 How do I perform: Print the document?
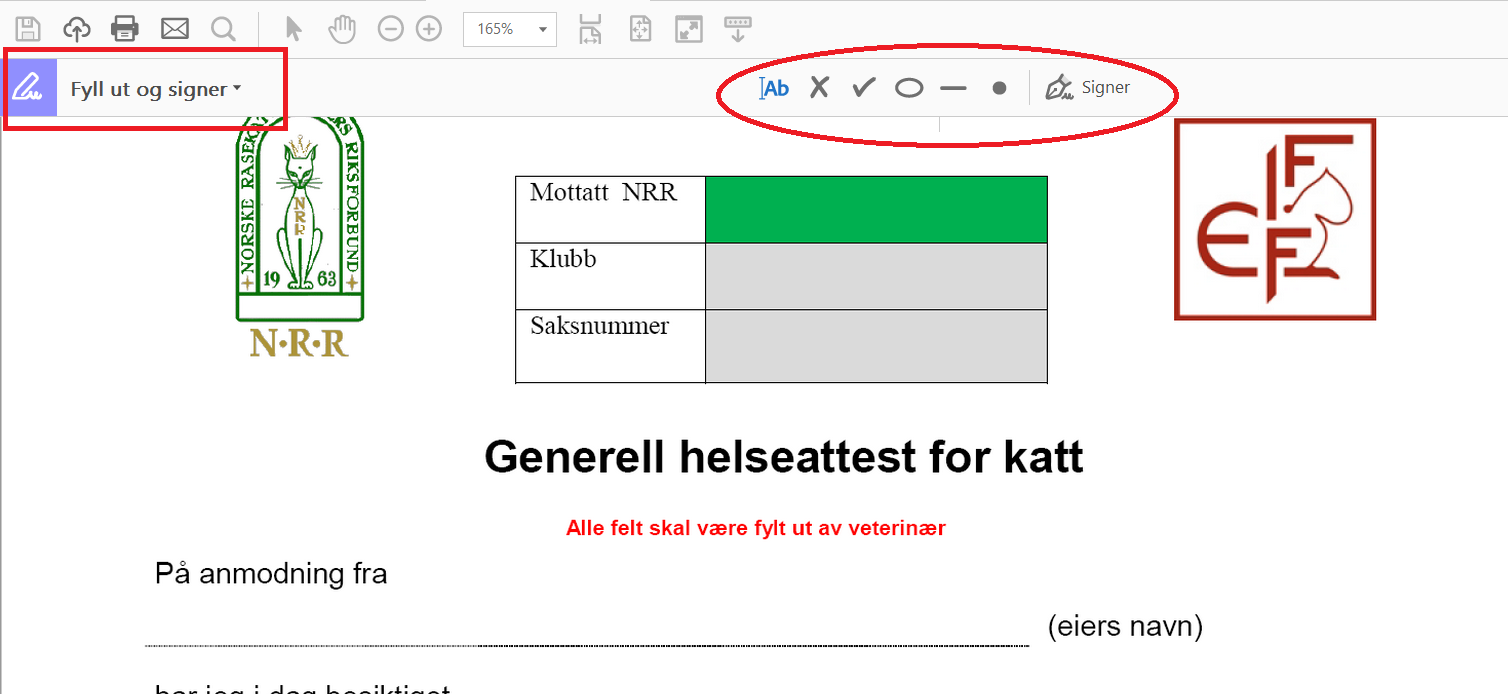coord(125,29)
